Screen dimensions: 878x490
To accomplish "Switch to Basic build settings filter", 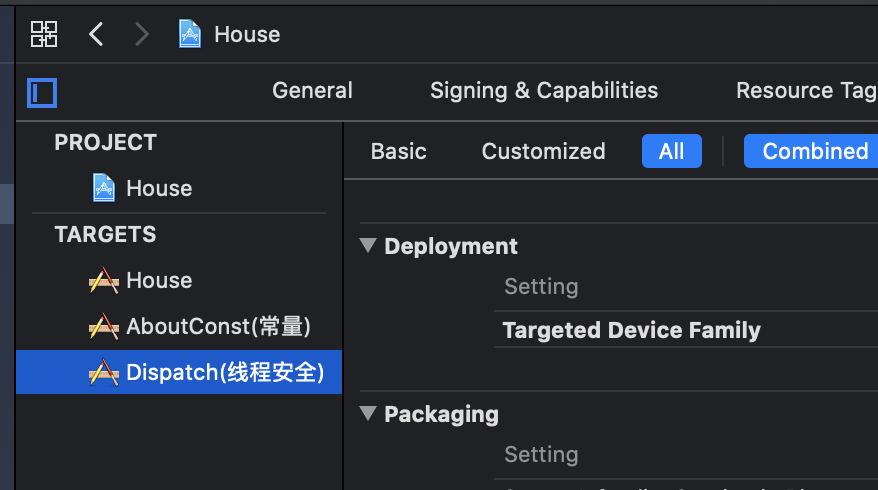I will click(x=398, y=151).
